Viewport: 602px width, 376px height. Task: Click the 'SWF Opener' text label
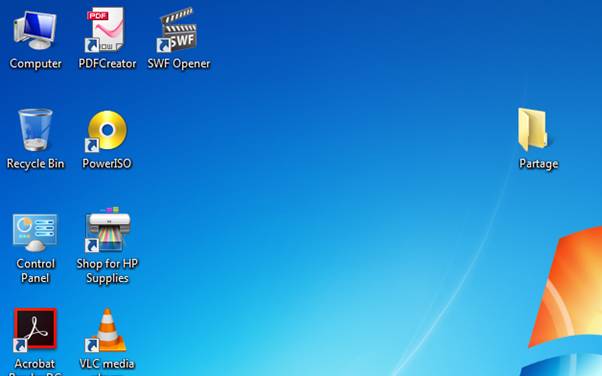click(179, 63)
